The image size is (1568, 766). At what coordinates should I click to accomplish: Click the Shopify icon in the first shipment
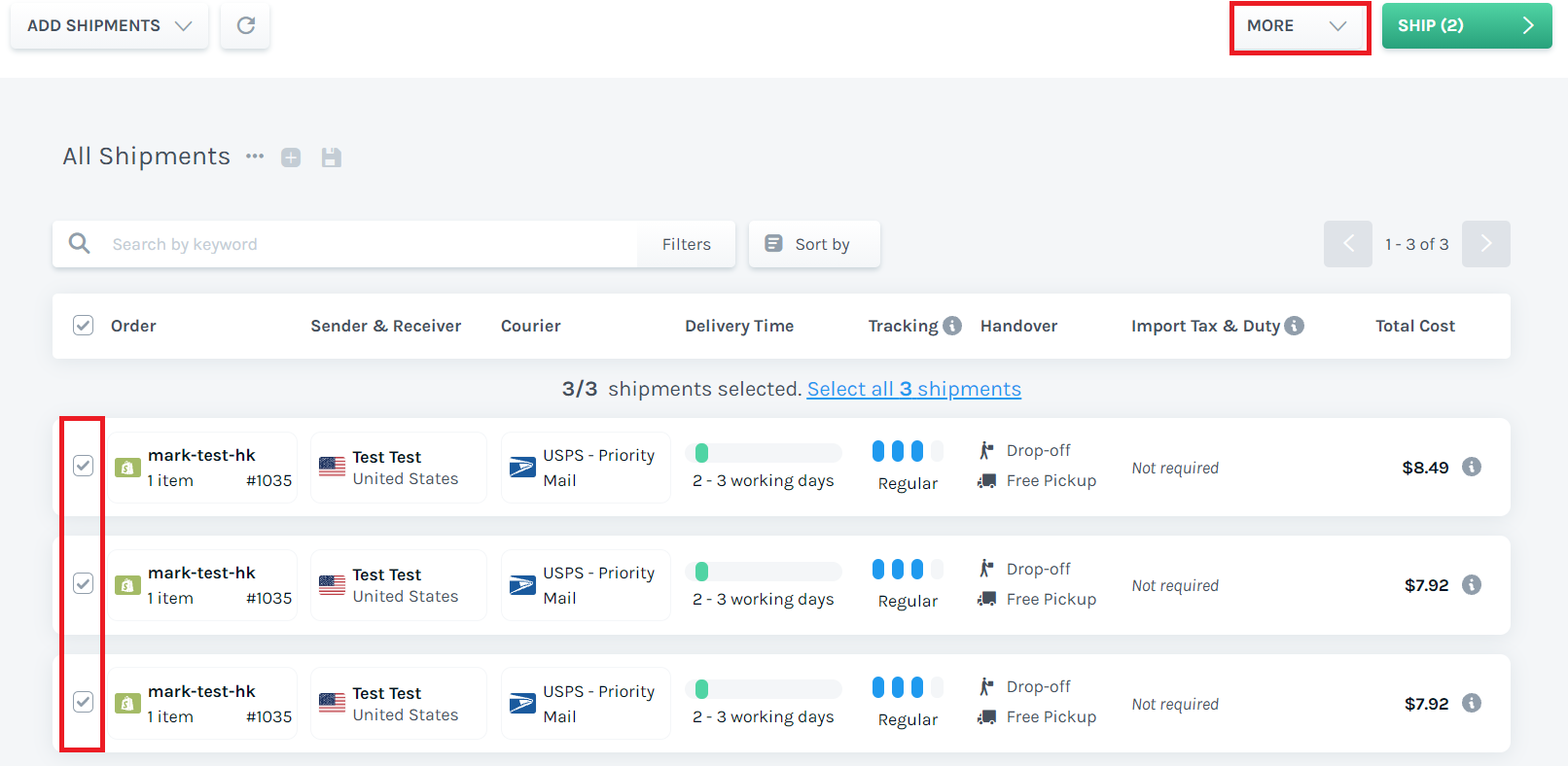click(127, 468)
